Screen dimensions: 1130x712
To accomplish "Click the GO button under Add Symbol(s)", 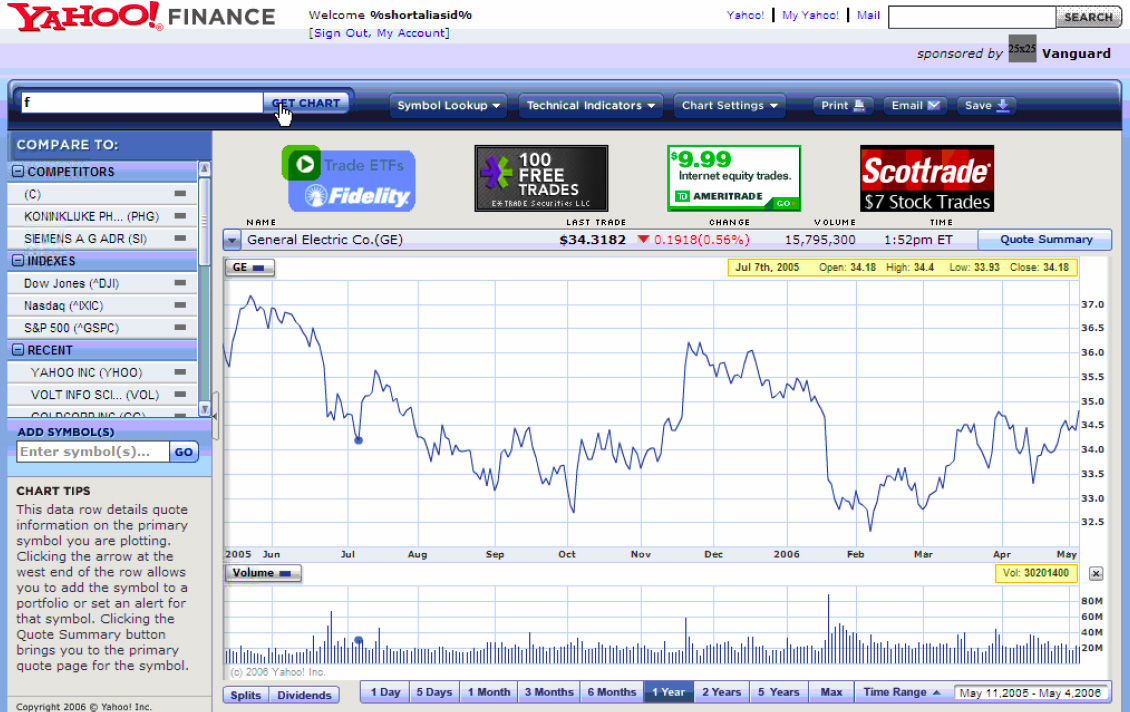I will [x=184, y=452].
